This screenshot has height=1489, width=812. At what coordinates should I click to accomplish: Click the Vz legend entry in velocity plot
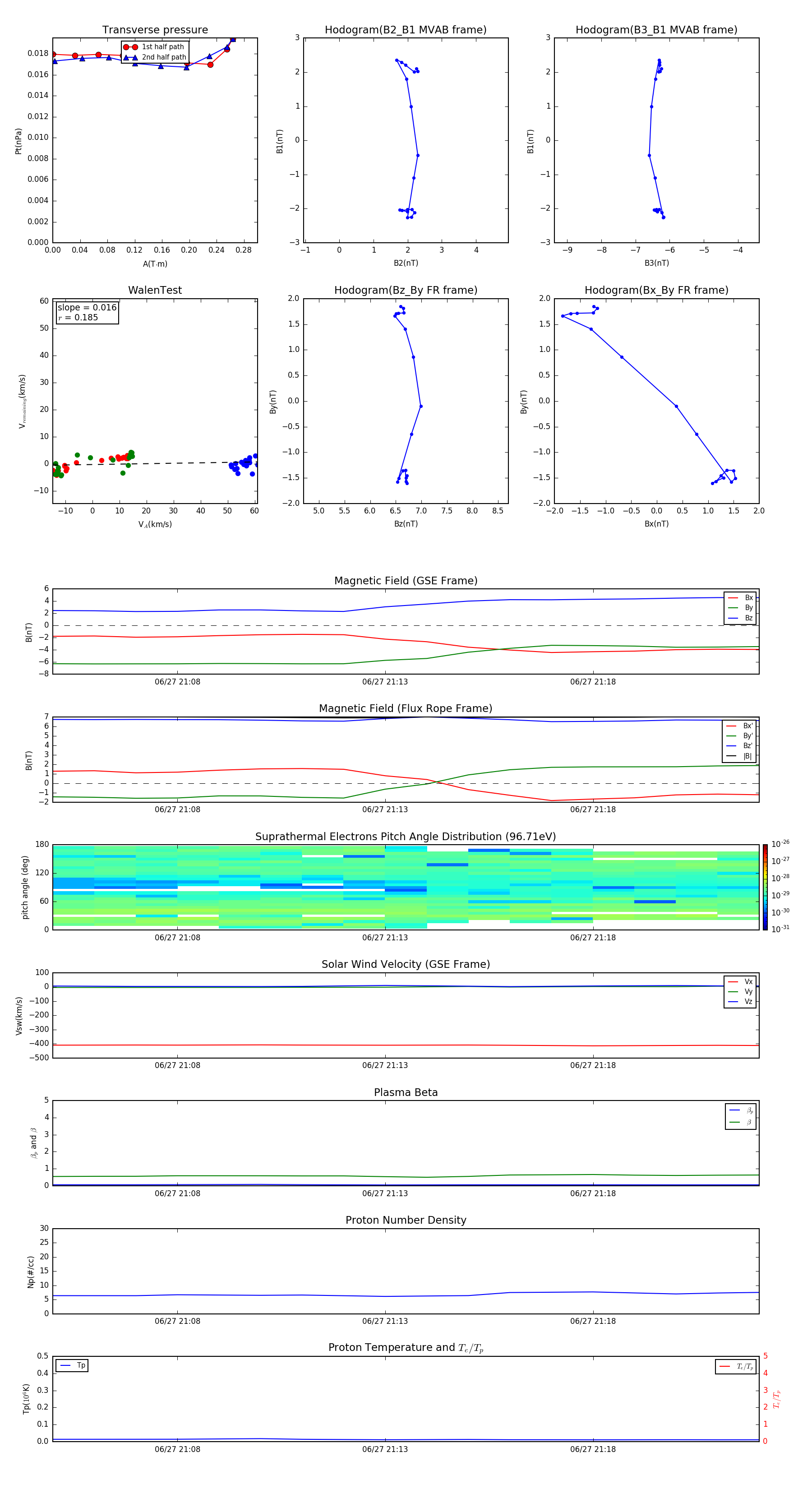click(740, 1002)
